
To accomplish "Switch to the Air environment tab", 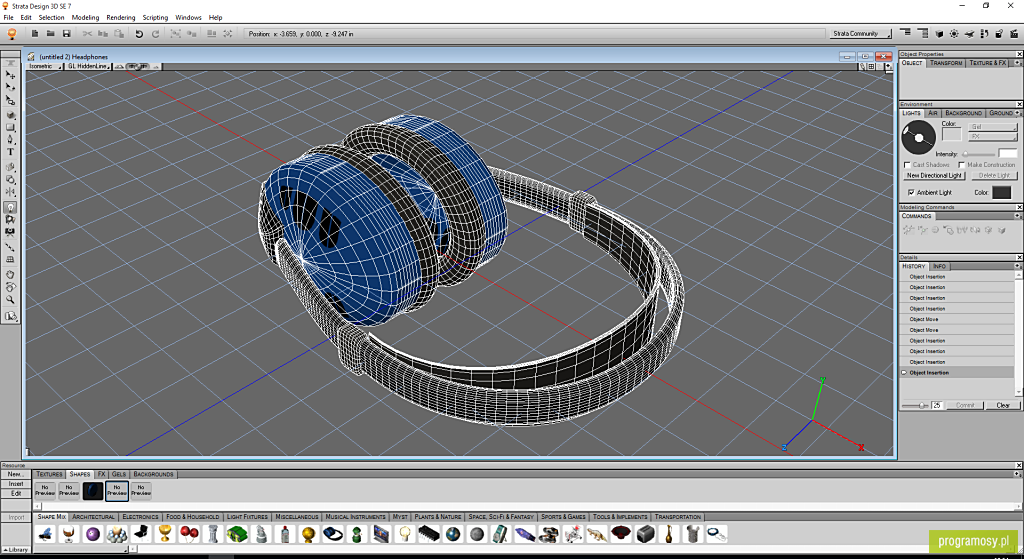I will pos(933,113).
